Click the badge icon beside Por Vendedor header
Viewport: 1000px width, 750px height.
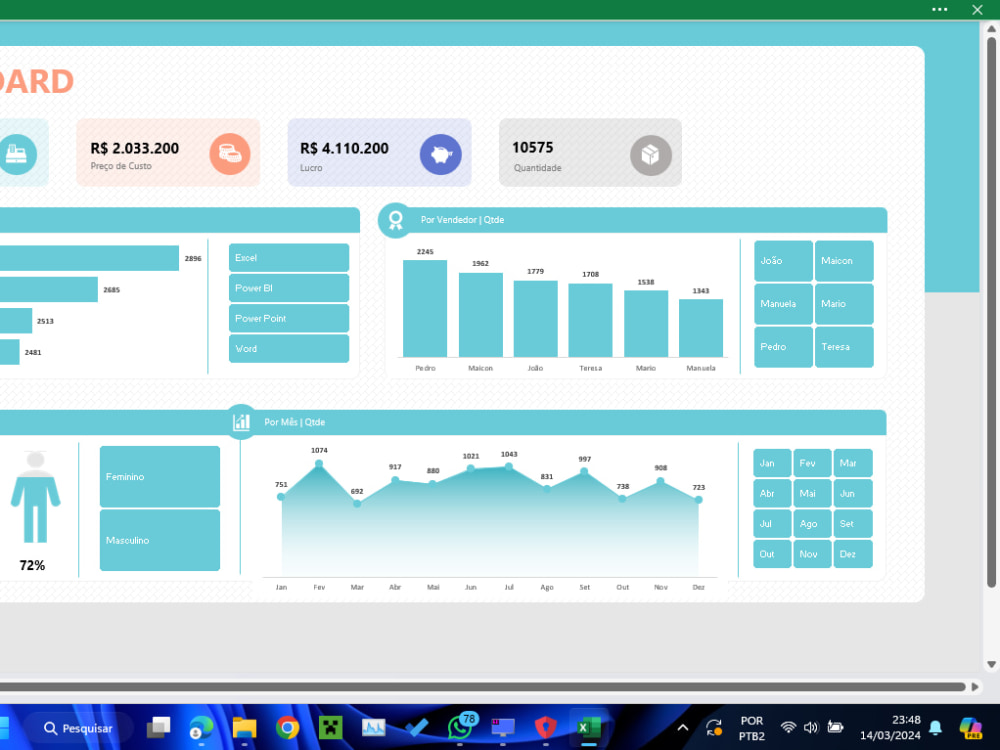[x=395, y=219]
